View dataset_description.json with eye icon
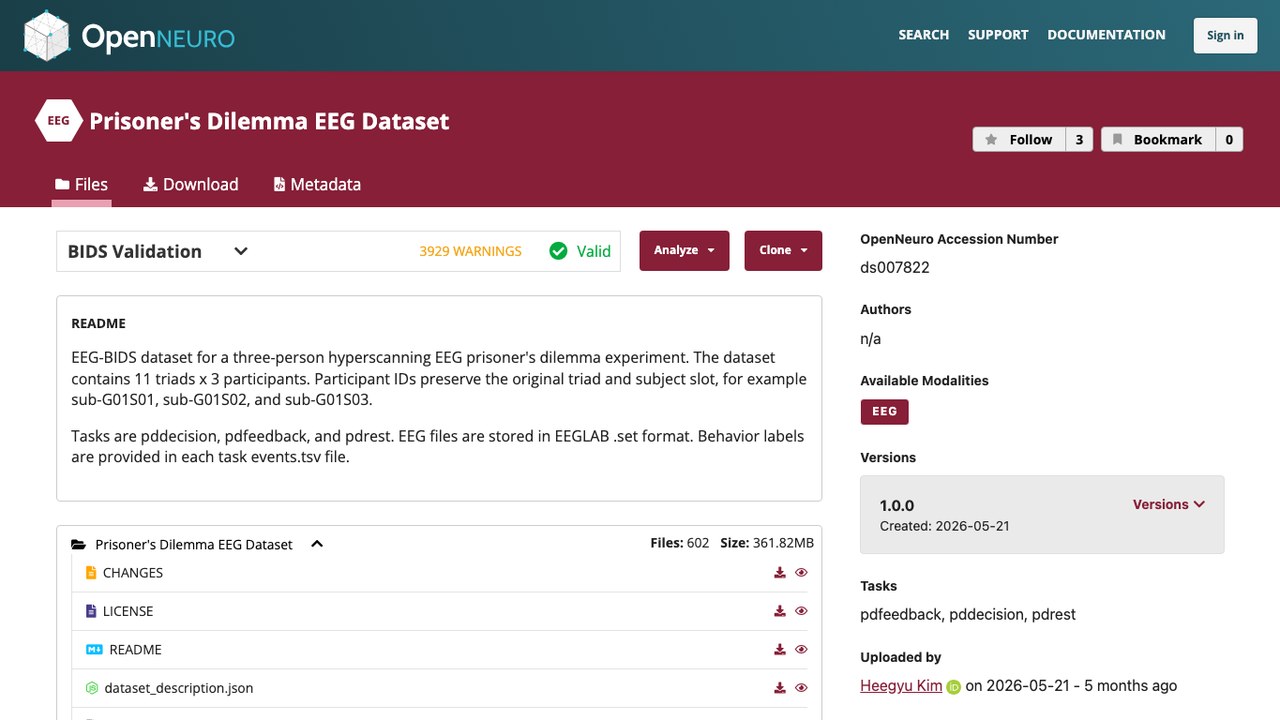Image resolution: width=1280 pixels, height=720 pixels. coord(801,688)
